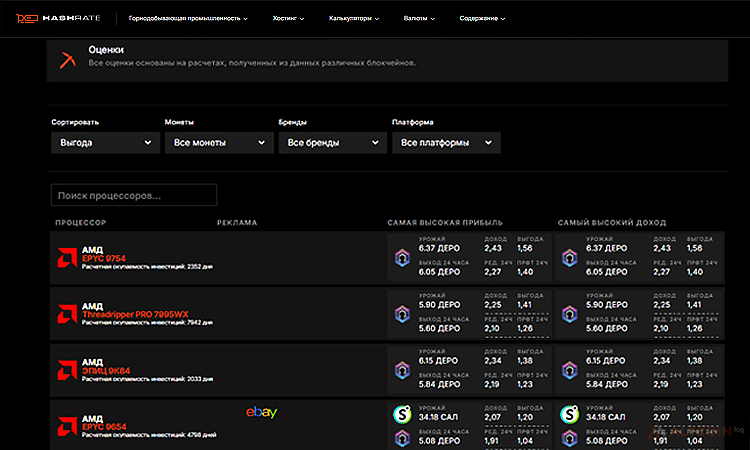Click Dero coin icon in ЭПИЦ 9K84 highest income cell

point(570,370)
